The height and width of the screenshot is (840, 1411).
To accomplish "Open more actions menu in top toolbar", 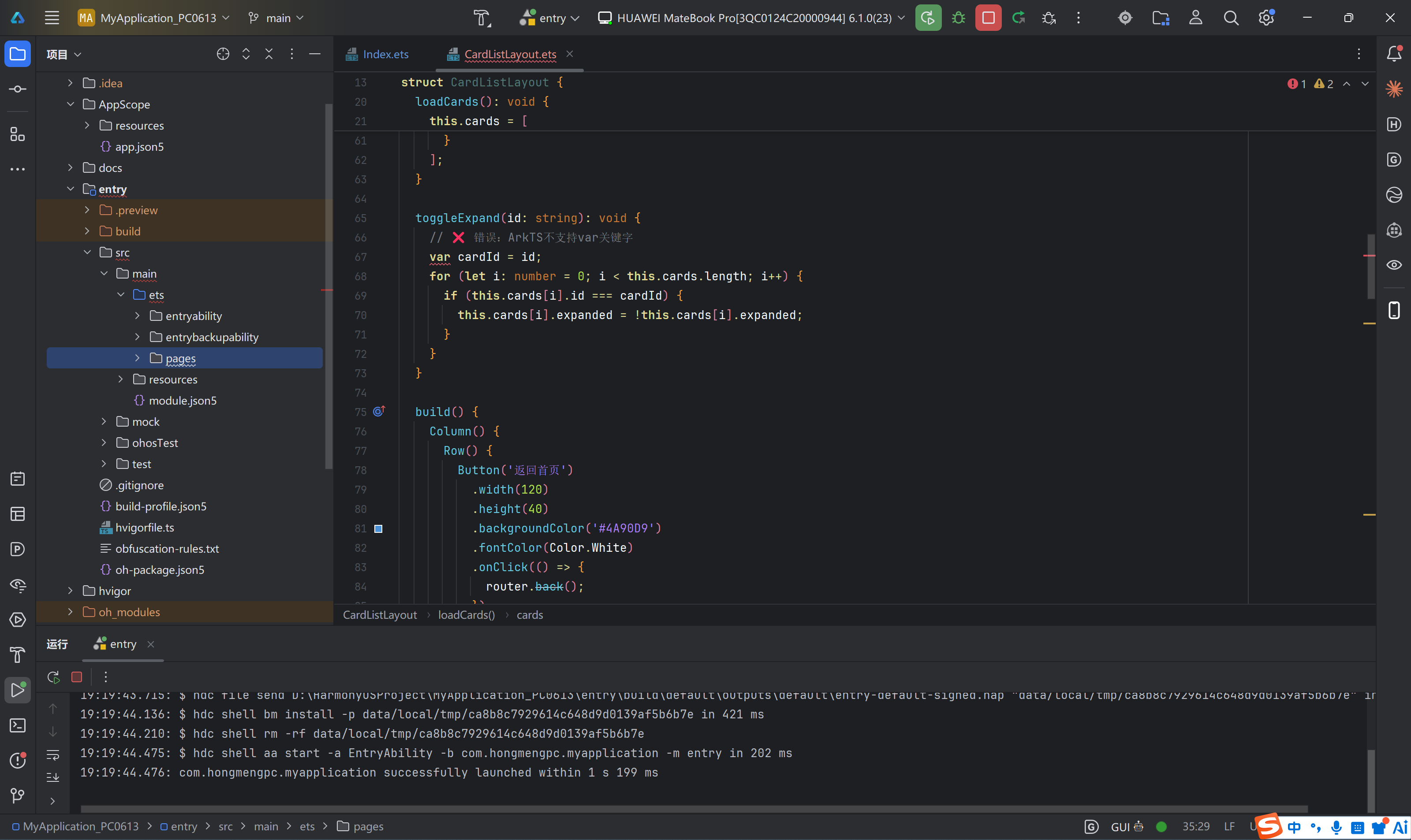I will pyautogui.click(x=1079, y=18).
